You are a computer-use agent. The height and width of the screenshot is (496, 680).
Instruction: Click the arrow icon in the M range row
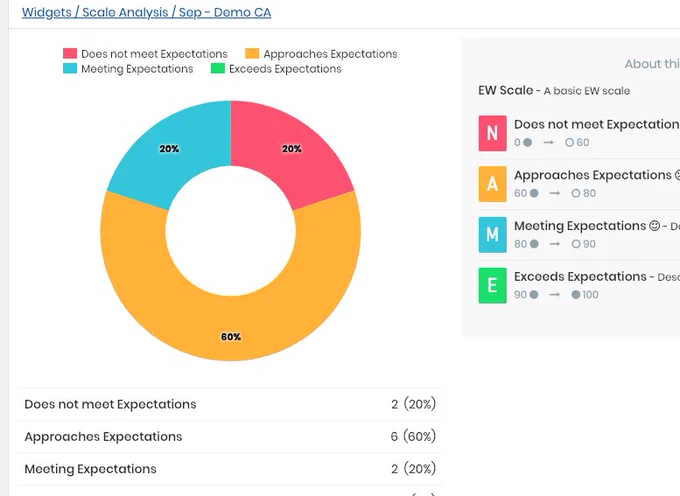[x=555, y=244]
